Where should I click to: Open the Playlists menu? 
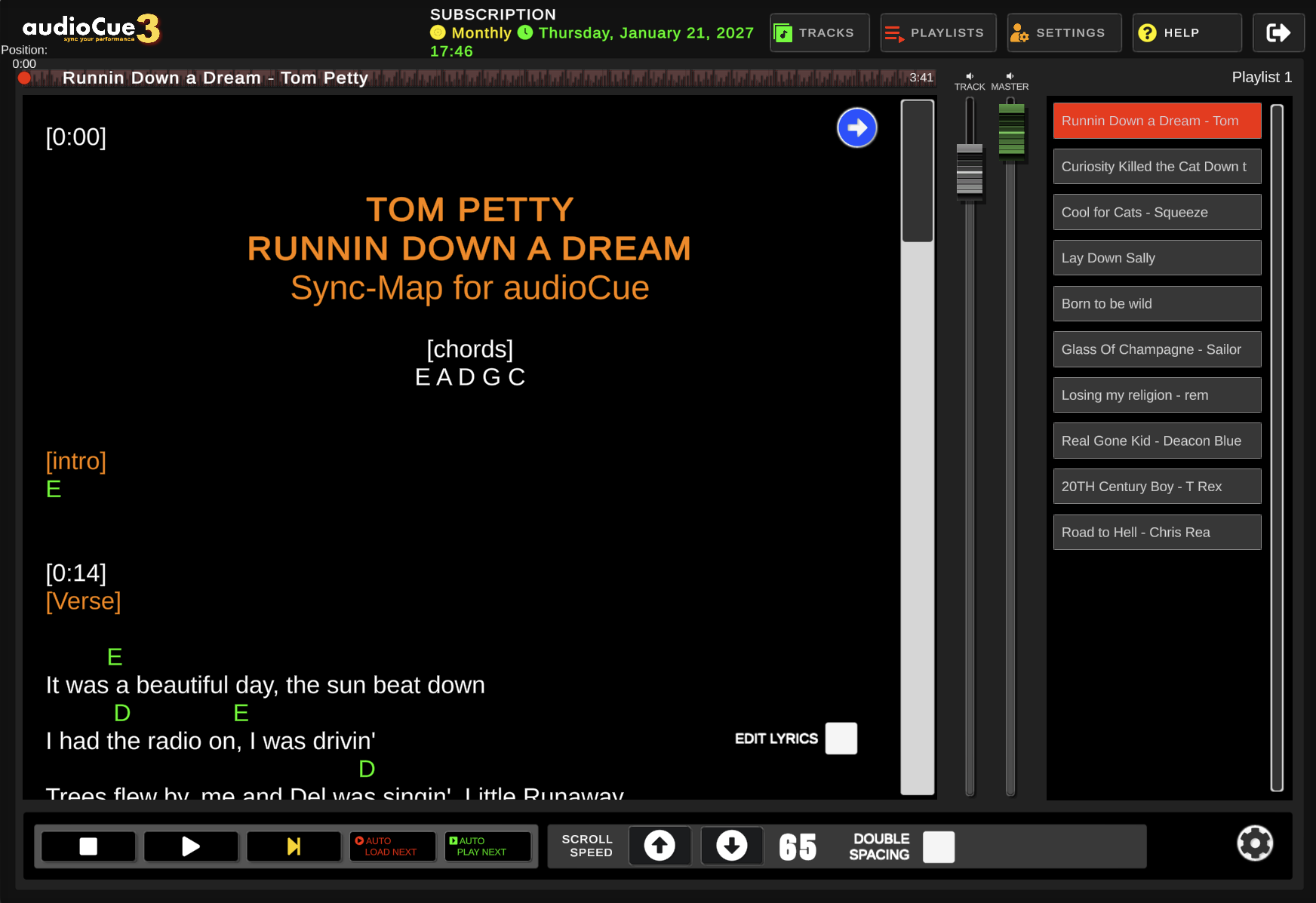937,33
